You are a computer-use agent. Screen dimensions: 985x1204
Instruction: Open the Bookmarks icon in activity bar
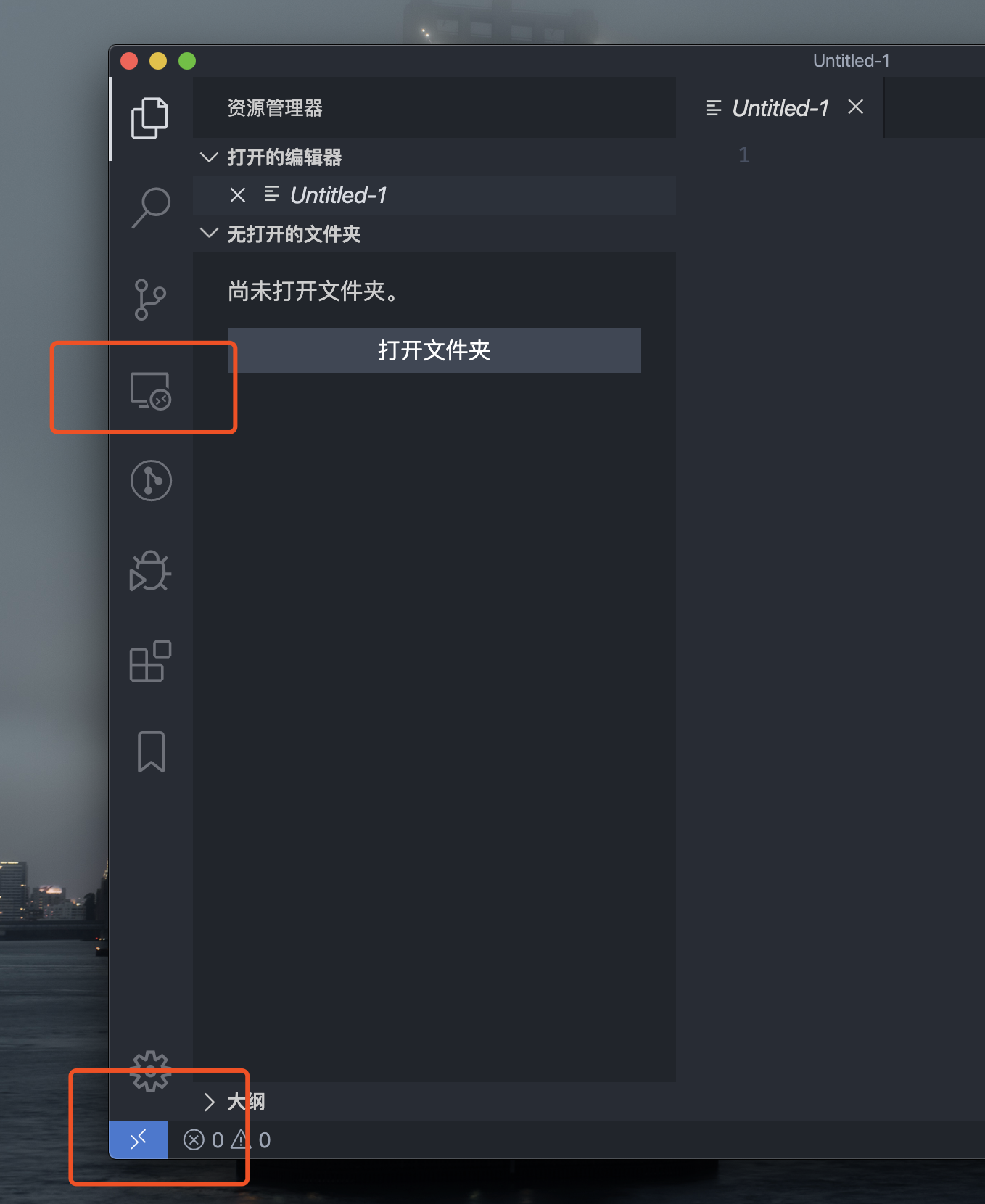pos(151,751)
